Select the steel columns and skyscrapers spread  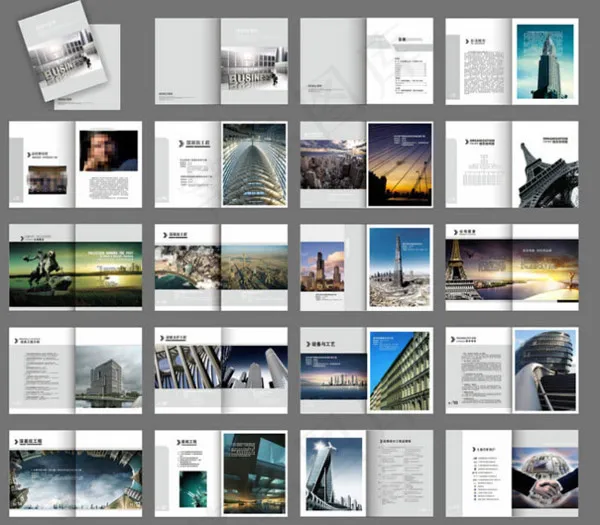tap(221, 368)
